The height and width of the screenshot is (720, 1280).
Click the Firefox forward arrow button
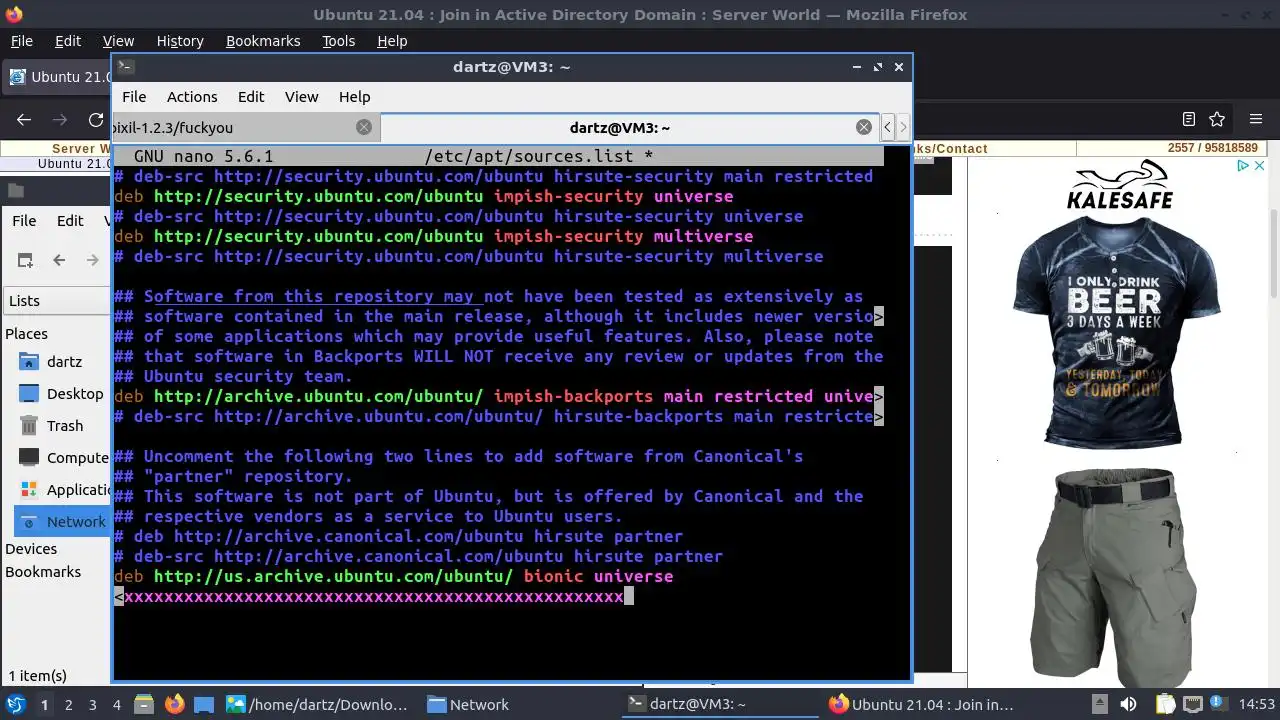[60, 119]
